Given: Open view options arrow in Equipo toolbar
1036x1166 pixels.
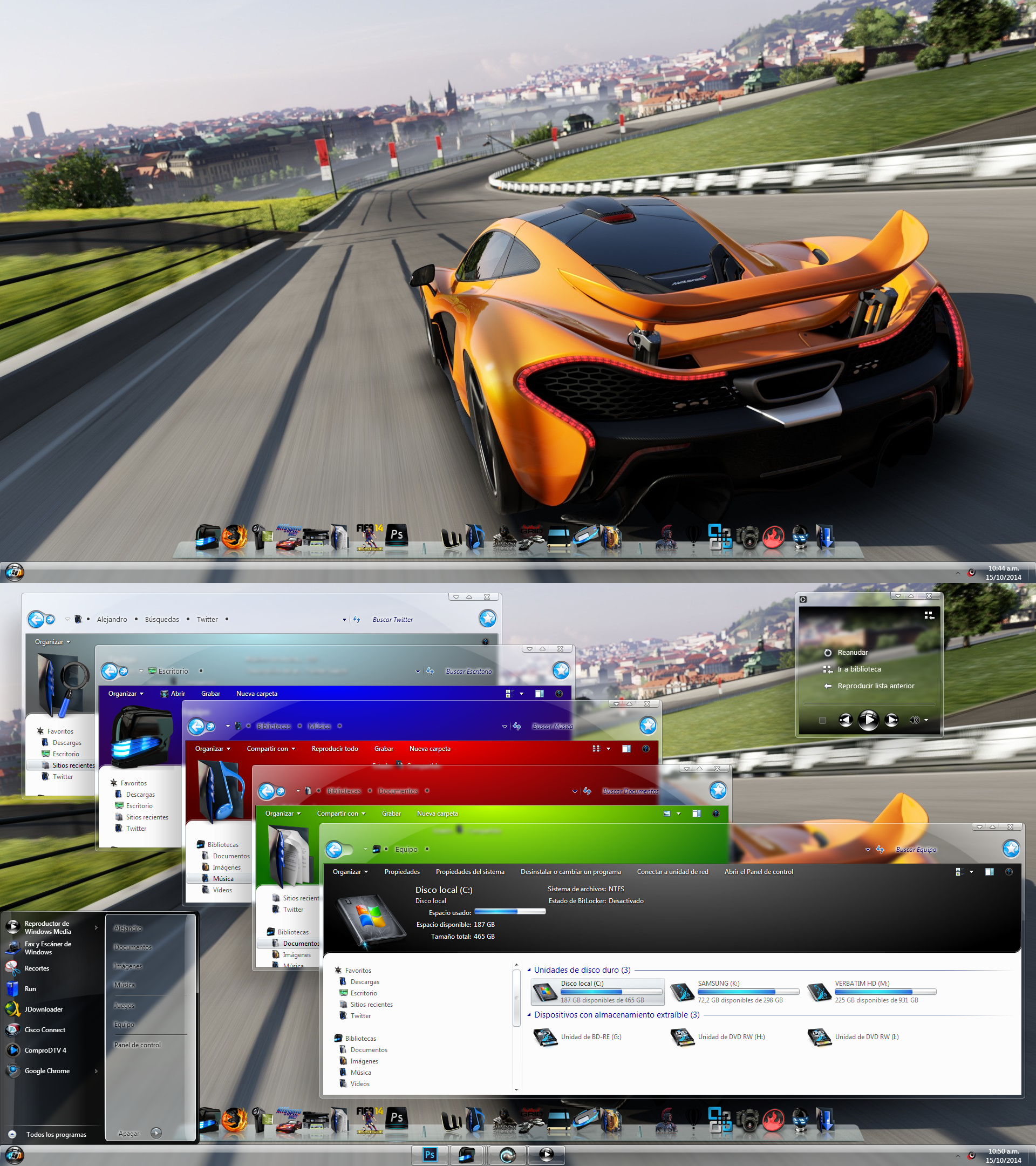Looking at the screenshot, I should (971, 872).
